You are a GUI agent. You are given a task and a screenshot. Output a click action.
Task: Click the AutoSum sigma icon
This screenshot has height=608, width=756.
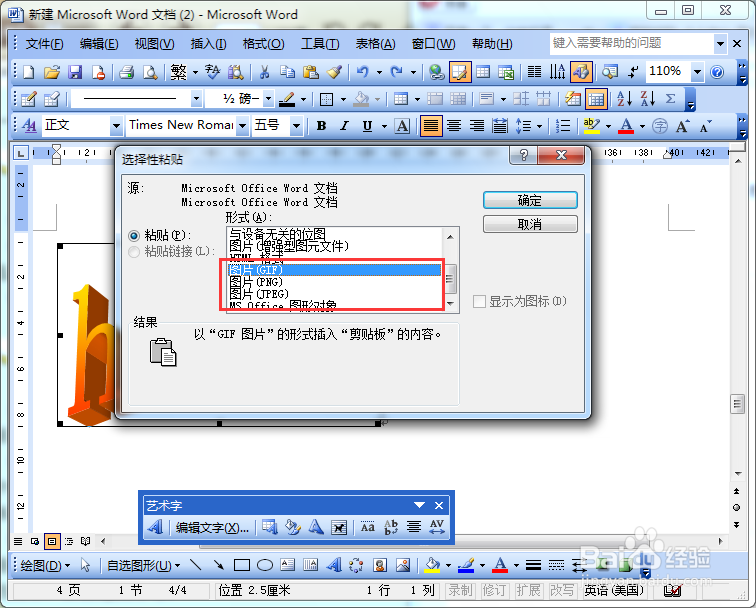[671, 99]
